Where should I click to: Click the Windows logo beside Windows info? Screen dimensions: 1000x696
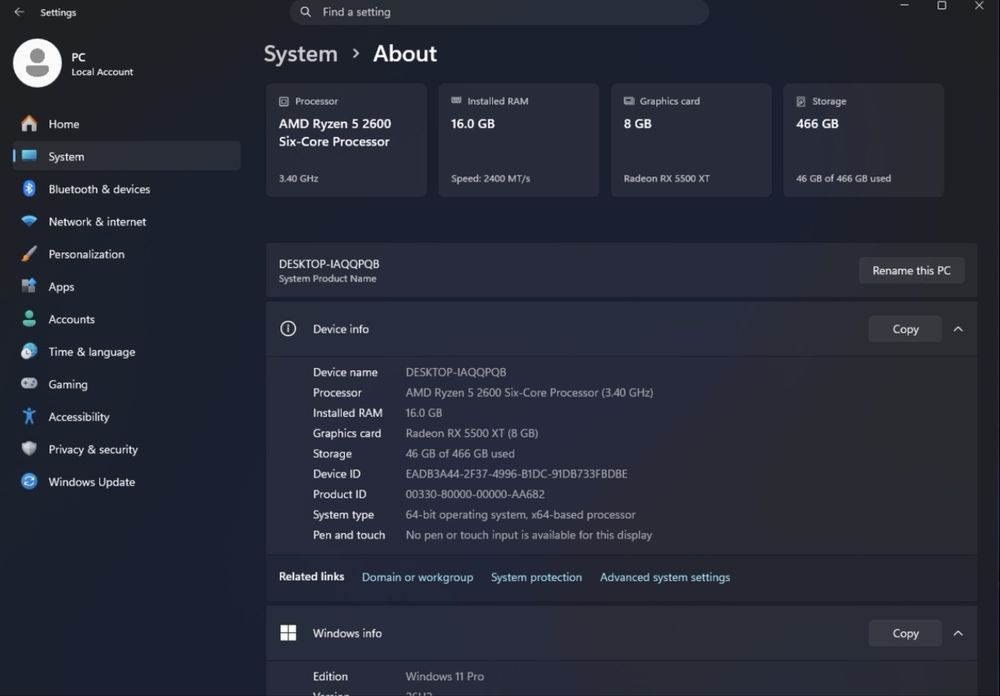[x=288, y=633]
